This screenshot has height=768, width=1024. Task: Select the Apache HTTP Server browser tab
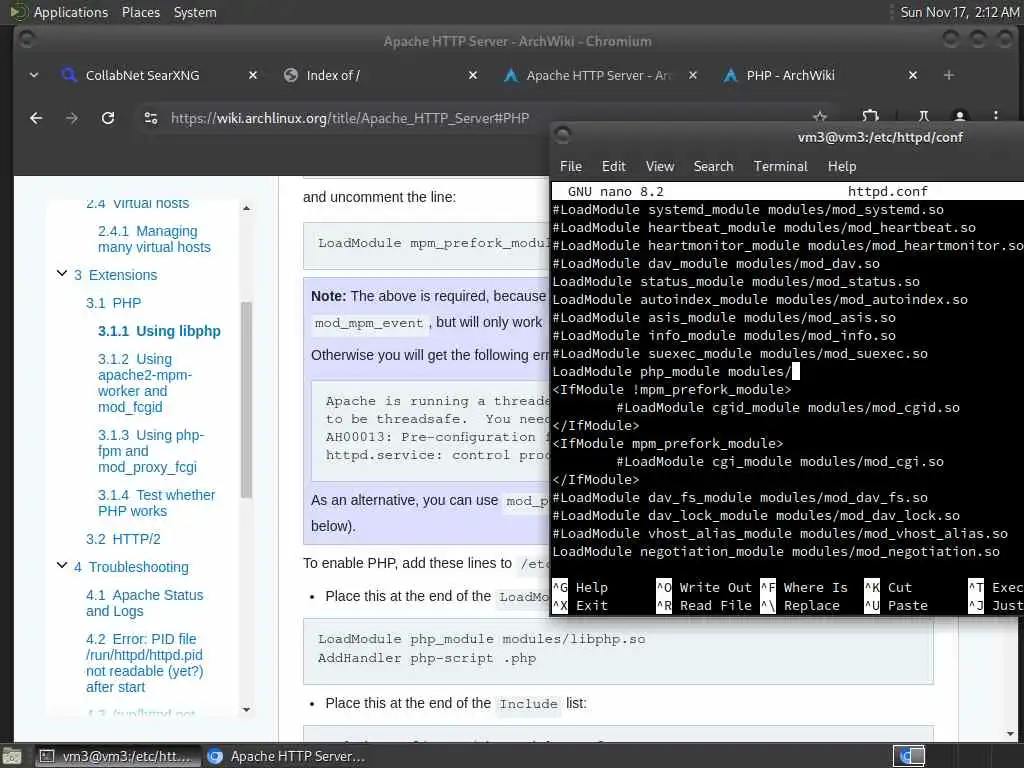(598, 75)
